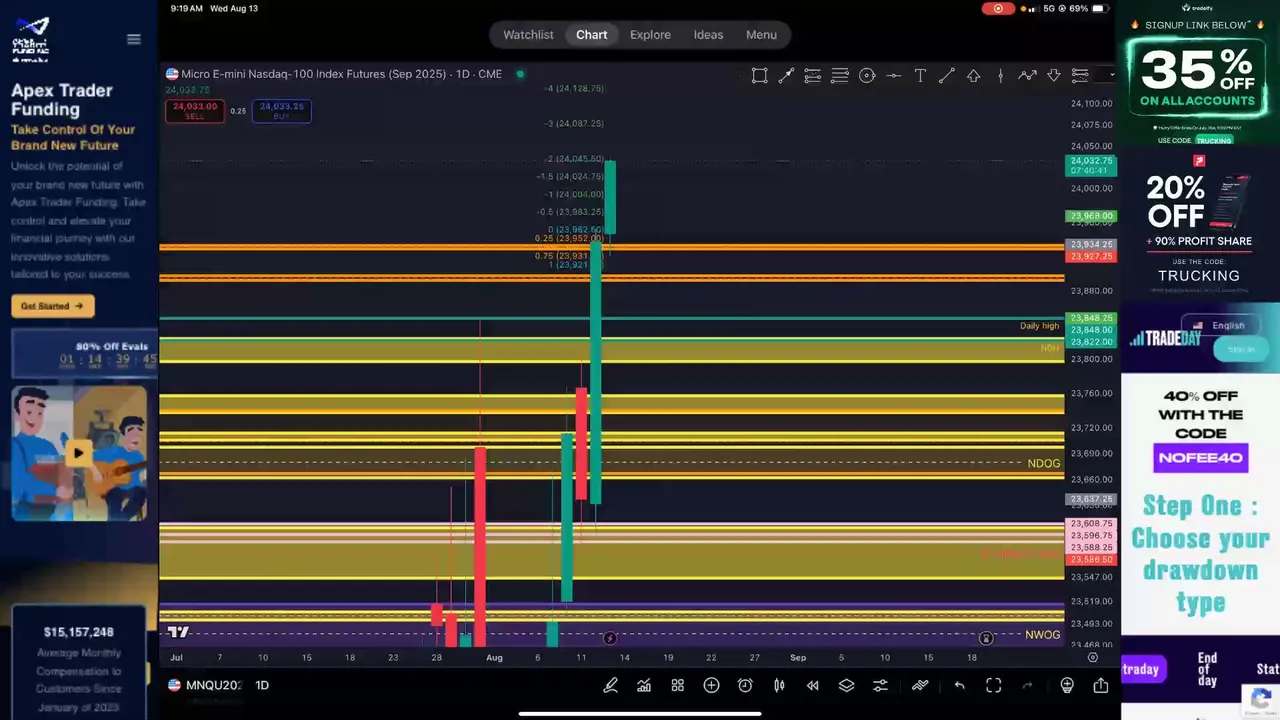Open chart settings sliders icon
This screenshot has height=720, width=1280.
pos(880,685)
